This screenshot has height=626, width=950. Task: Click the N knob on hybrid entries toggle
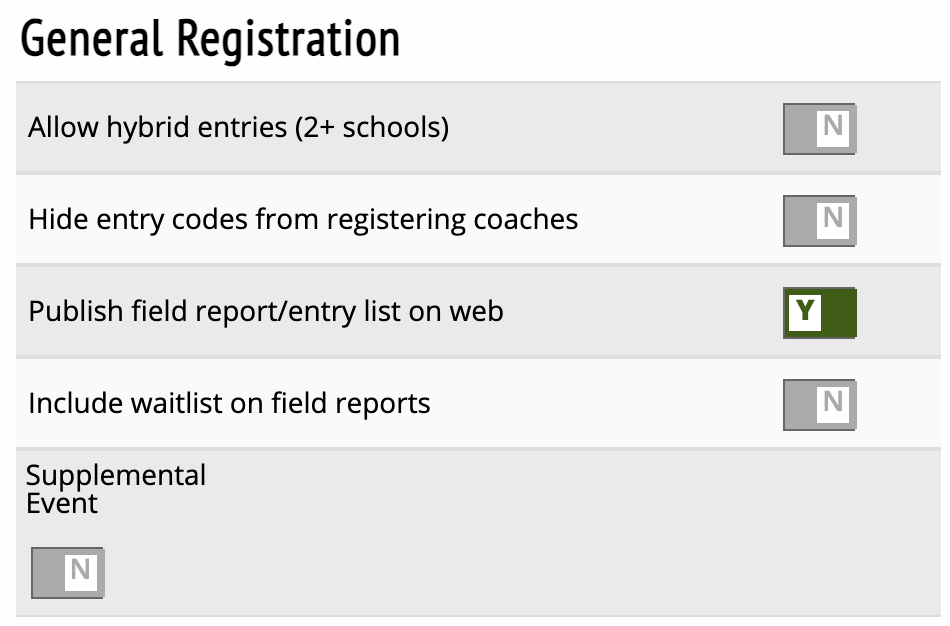pyautogui.click(x=833, y=128)
